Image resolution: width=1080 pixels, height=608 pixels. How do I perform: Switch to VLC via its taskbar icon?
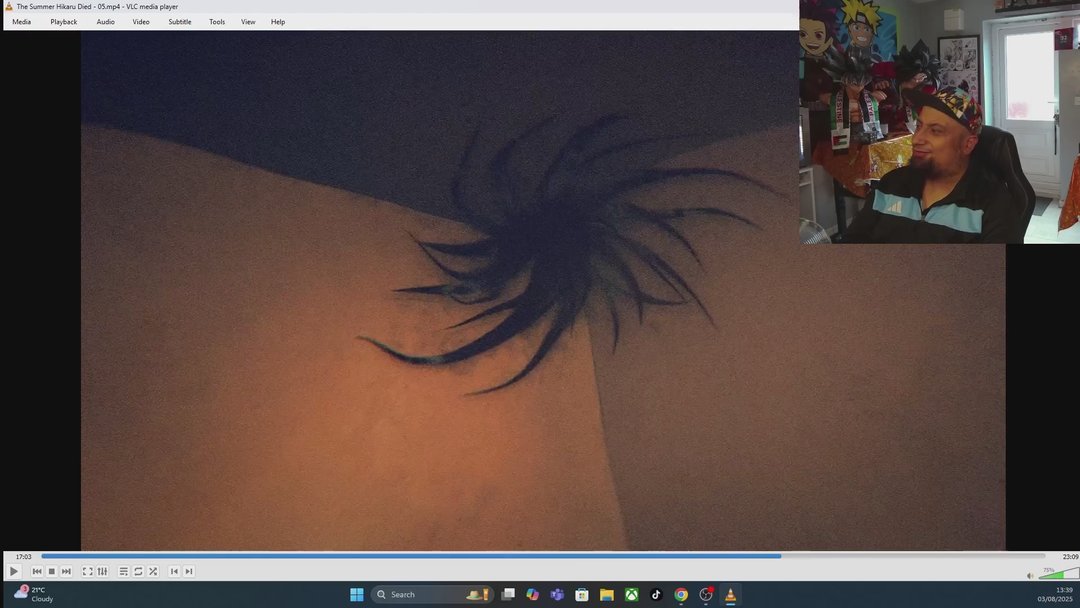pos(730,594)
